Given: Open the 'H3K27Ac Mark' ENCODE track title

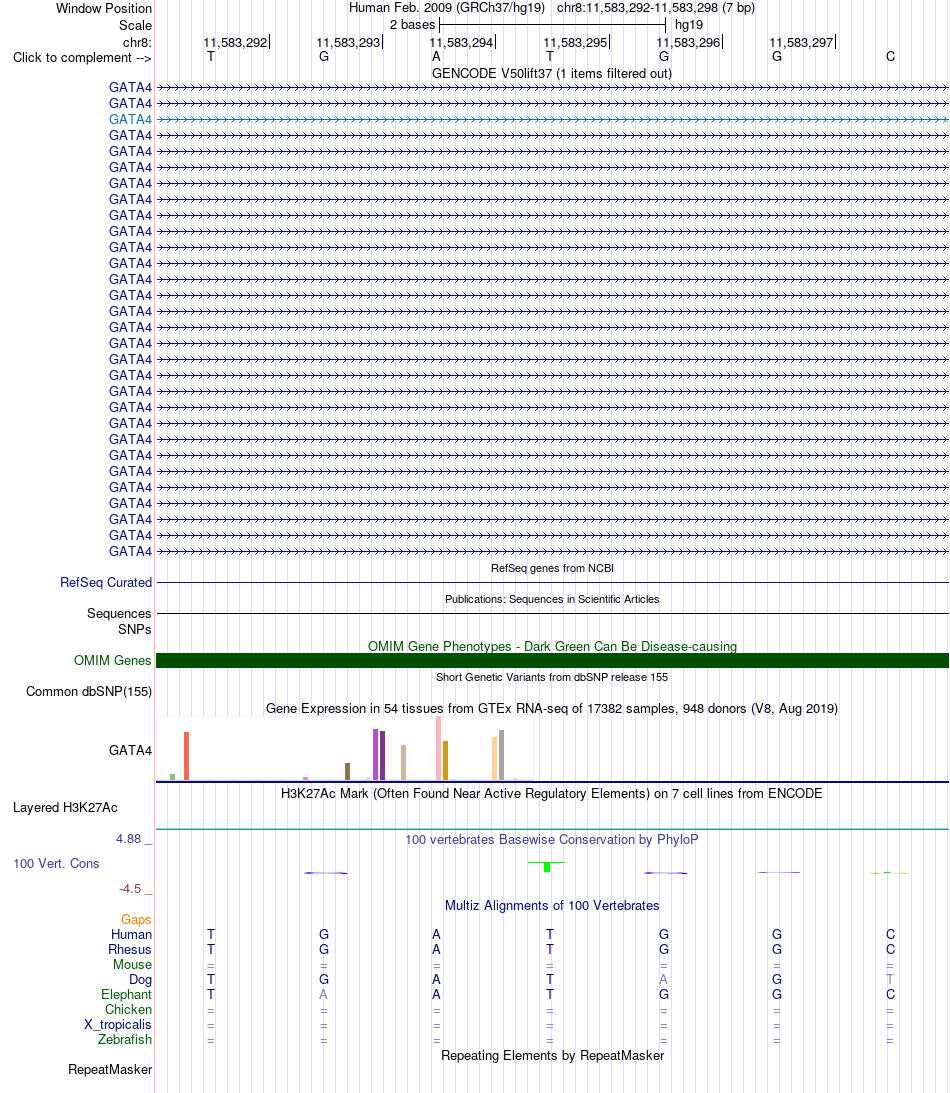Looking at the screenshot, I should pos(551,793).
